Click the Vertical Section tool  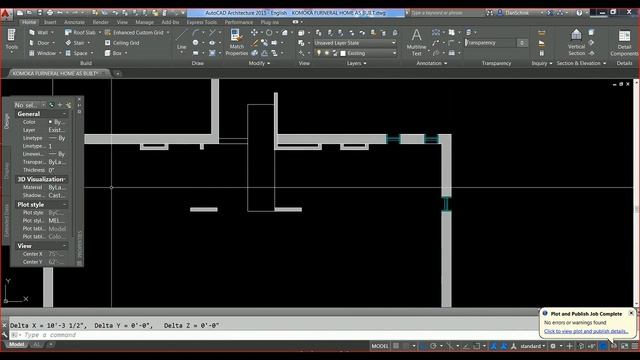576,42
